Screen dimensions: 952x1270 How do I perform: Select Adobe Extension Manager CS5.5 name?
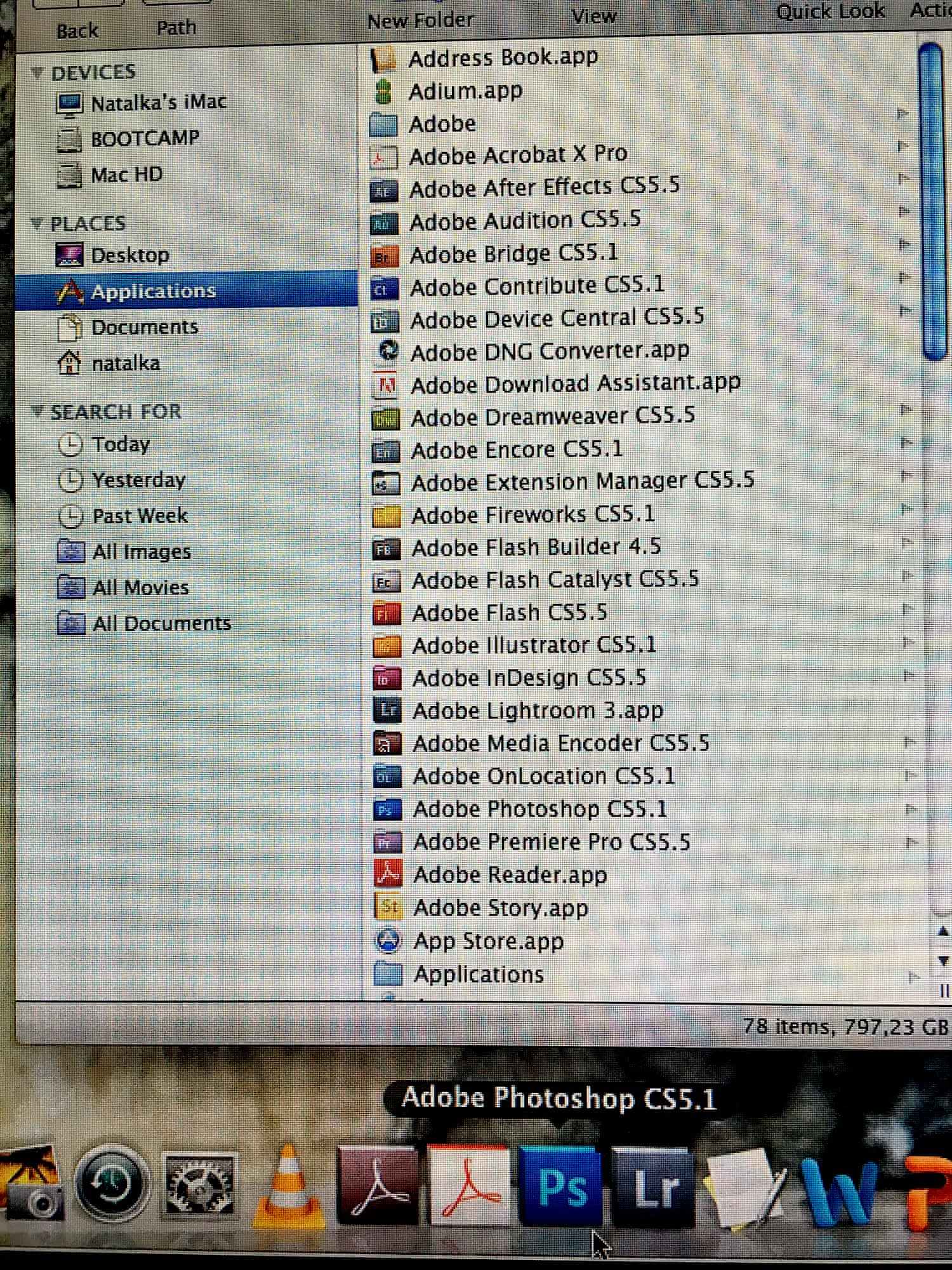pos(583,481)
